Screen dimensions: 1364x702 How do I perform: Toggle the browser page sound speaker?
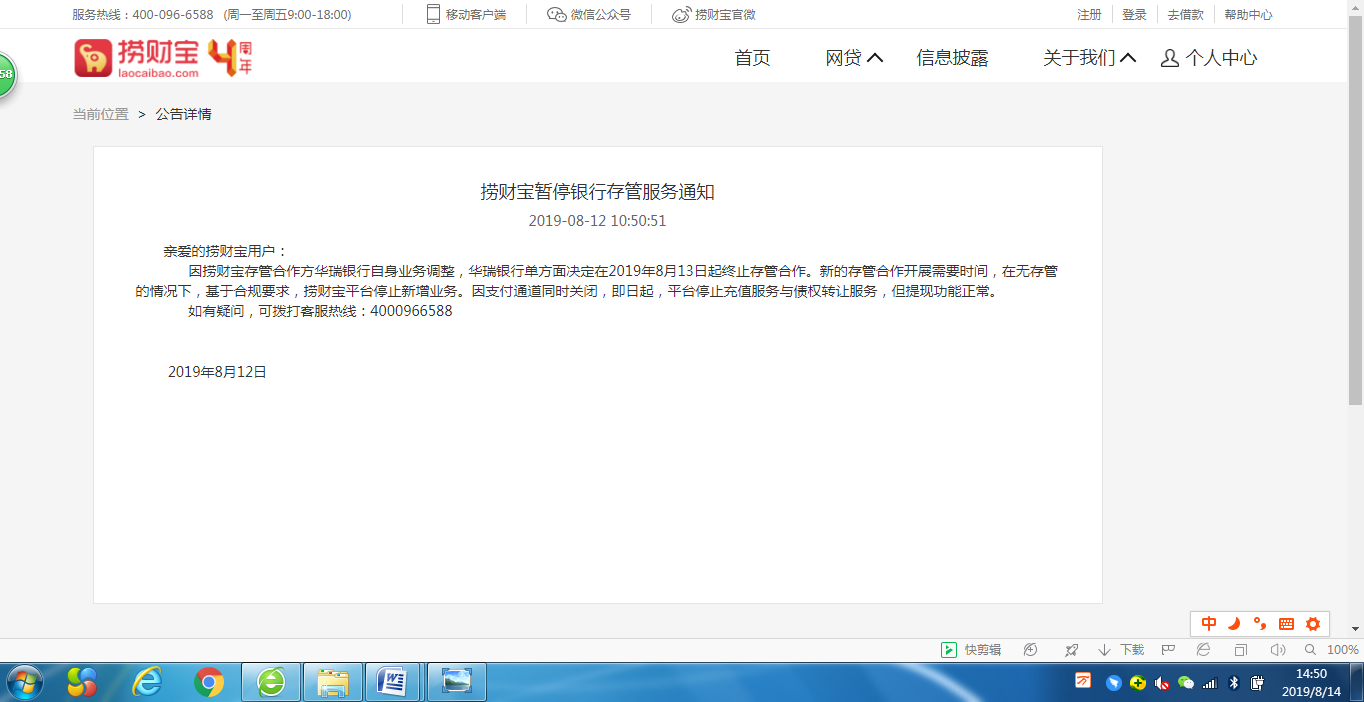1277,650
